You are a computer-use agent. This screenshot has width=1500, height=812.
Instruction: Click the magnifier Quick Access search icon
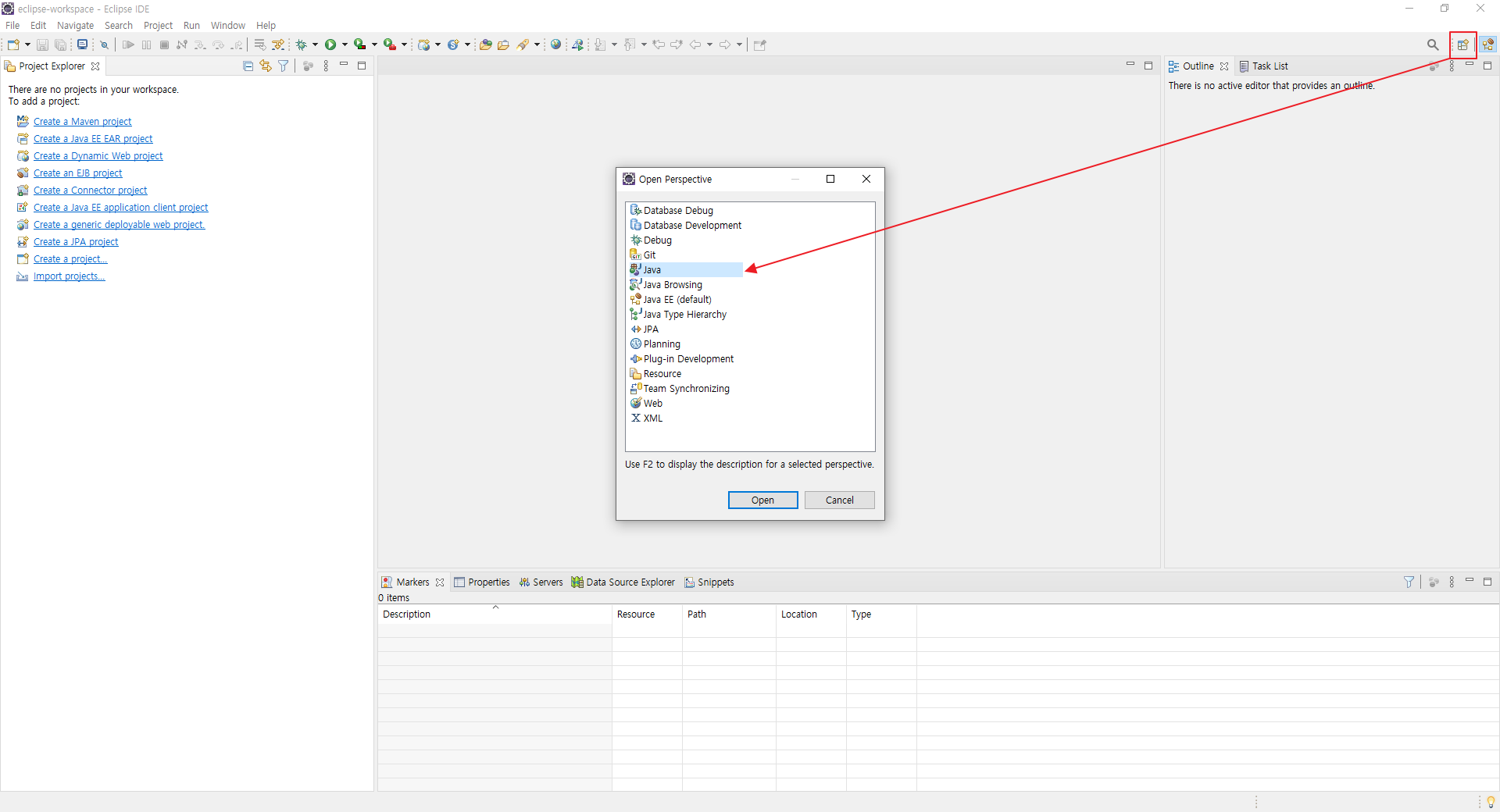[1433, 45]
